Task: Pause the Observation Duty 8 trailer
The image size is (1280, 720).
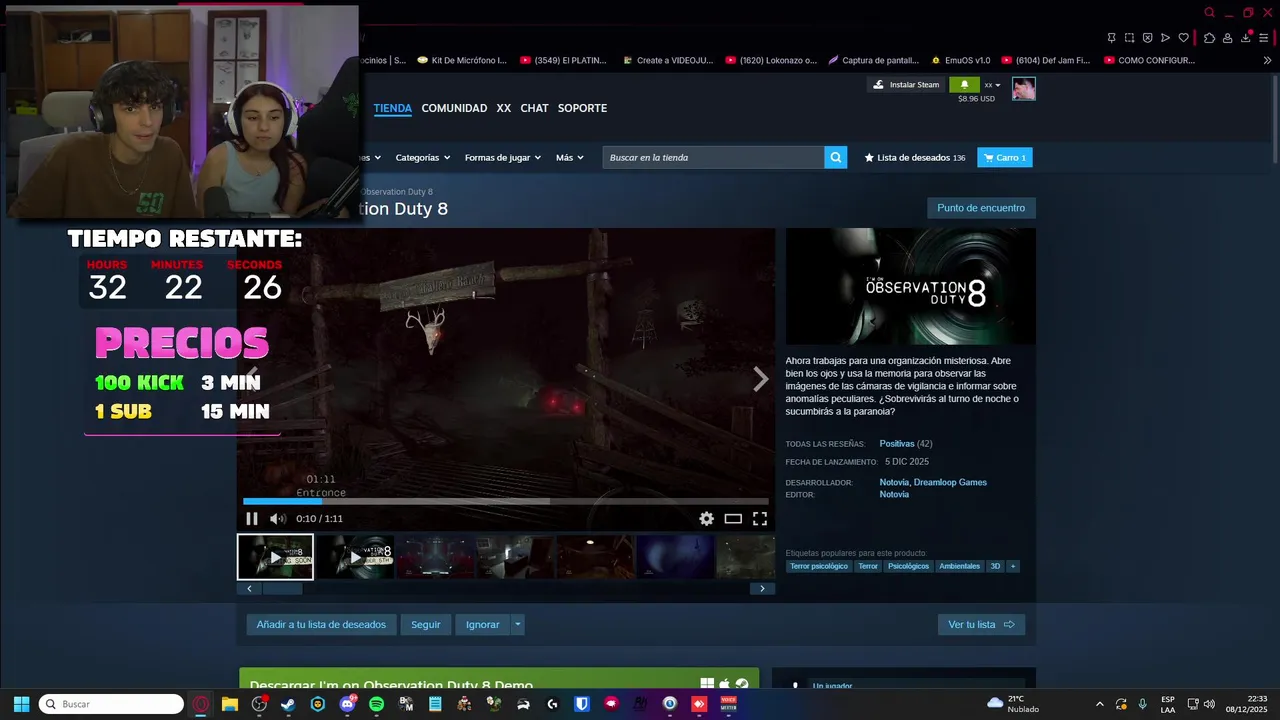Action: [x=252, y=518]
